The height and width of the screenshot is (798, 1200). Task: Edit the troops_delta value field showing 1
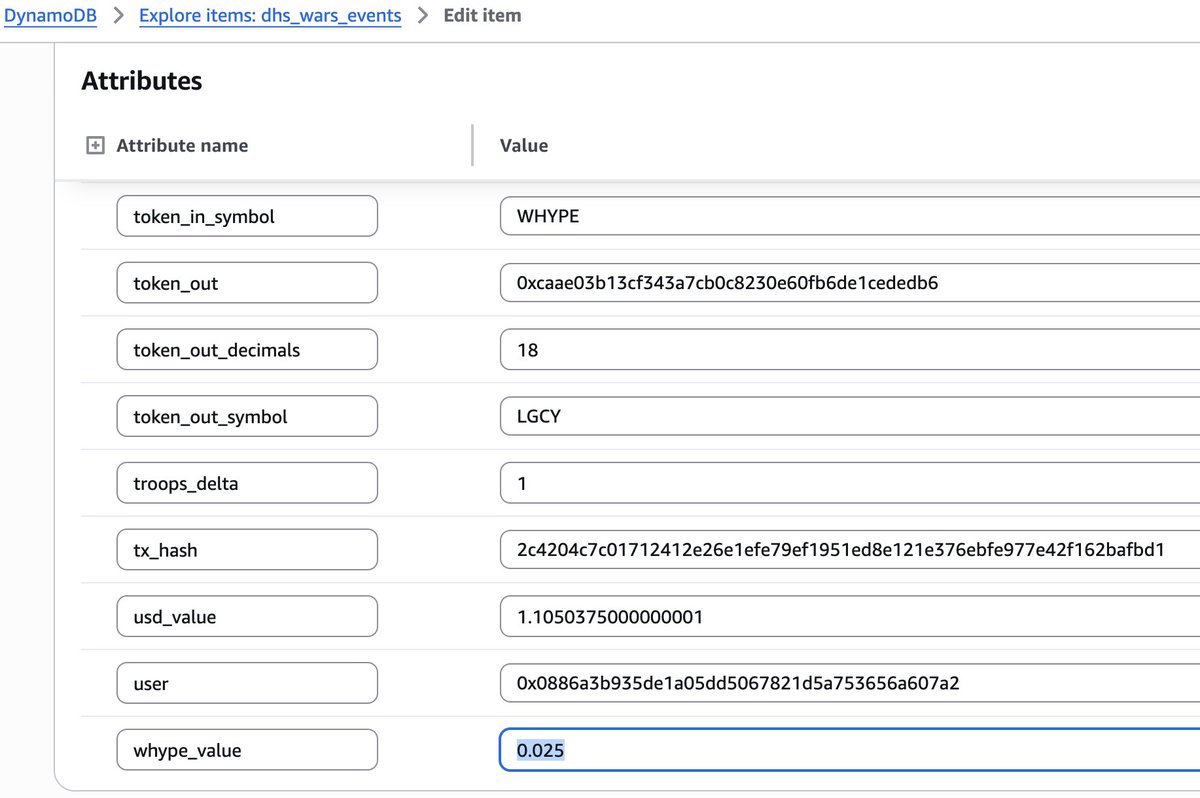coord(850,483)
